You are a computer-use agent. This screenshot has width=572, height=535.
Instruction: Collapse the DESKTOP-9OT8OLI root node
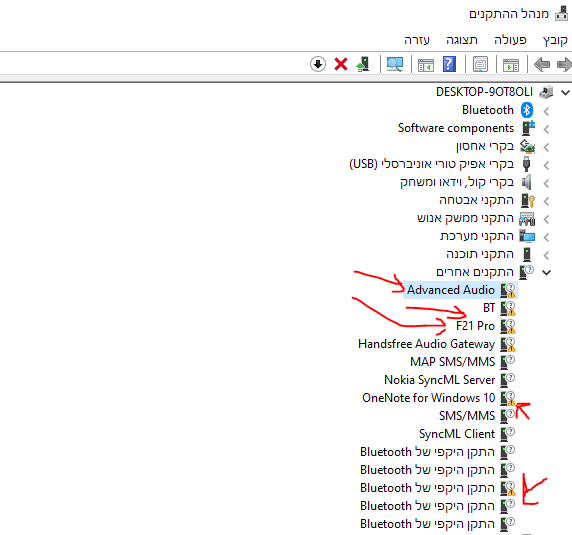[565, 92]
